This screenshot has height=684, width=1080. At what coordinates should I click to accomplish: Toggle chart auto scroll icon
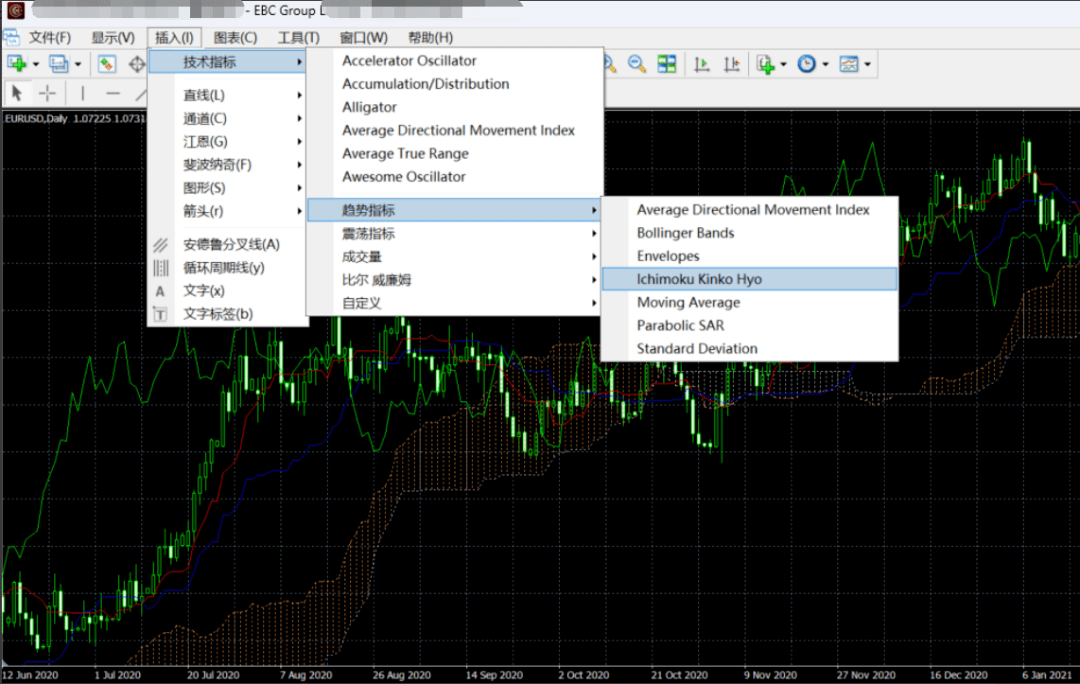tap(702, 64)
